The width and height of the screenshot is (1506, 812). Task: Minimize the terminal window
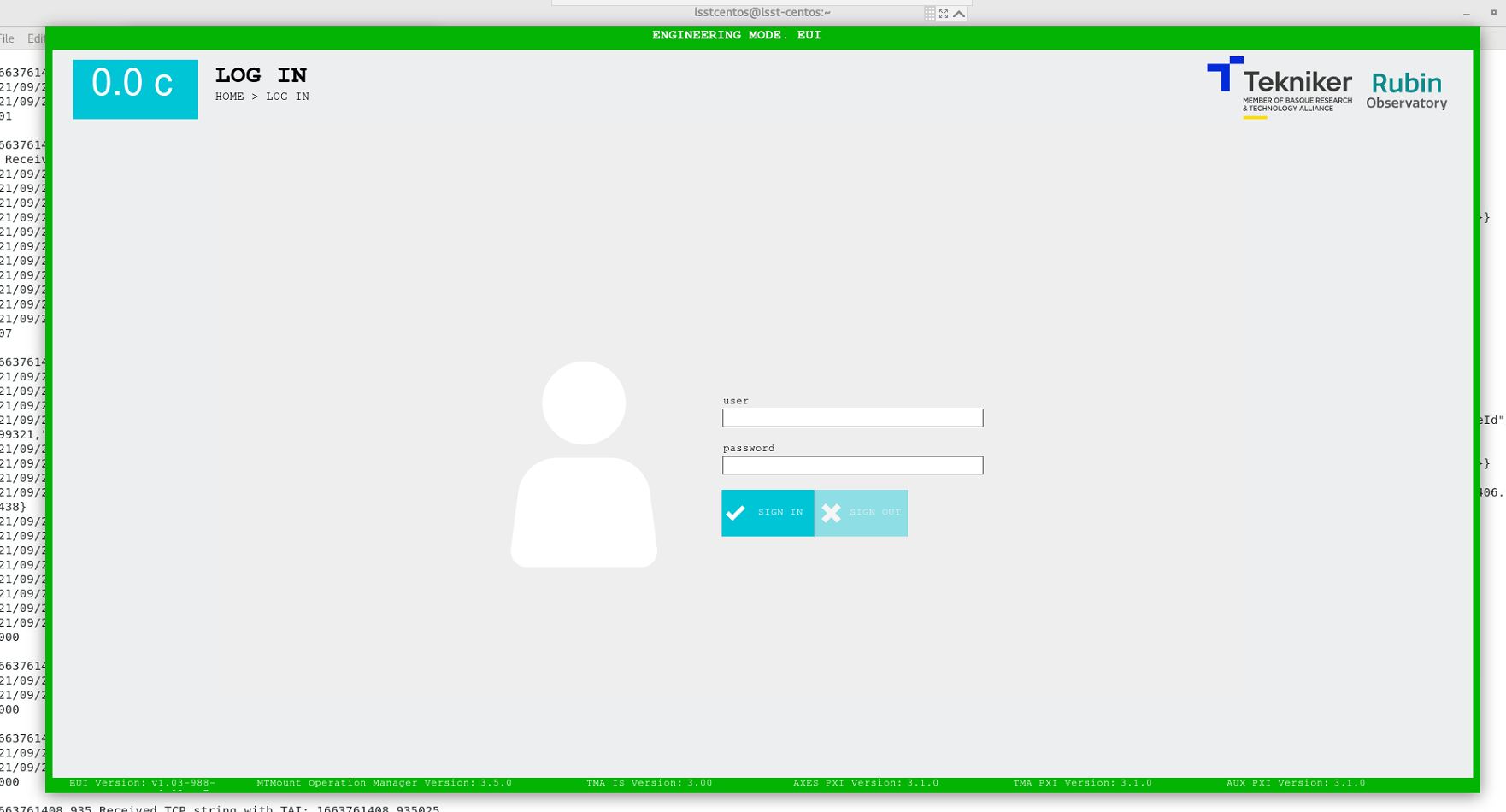coord(1467,13)
